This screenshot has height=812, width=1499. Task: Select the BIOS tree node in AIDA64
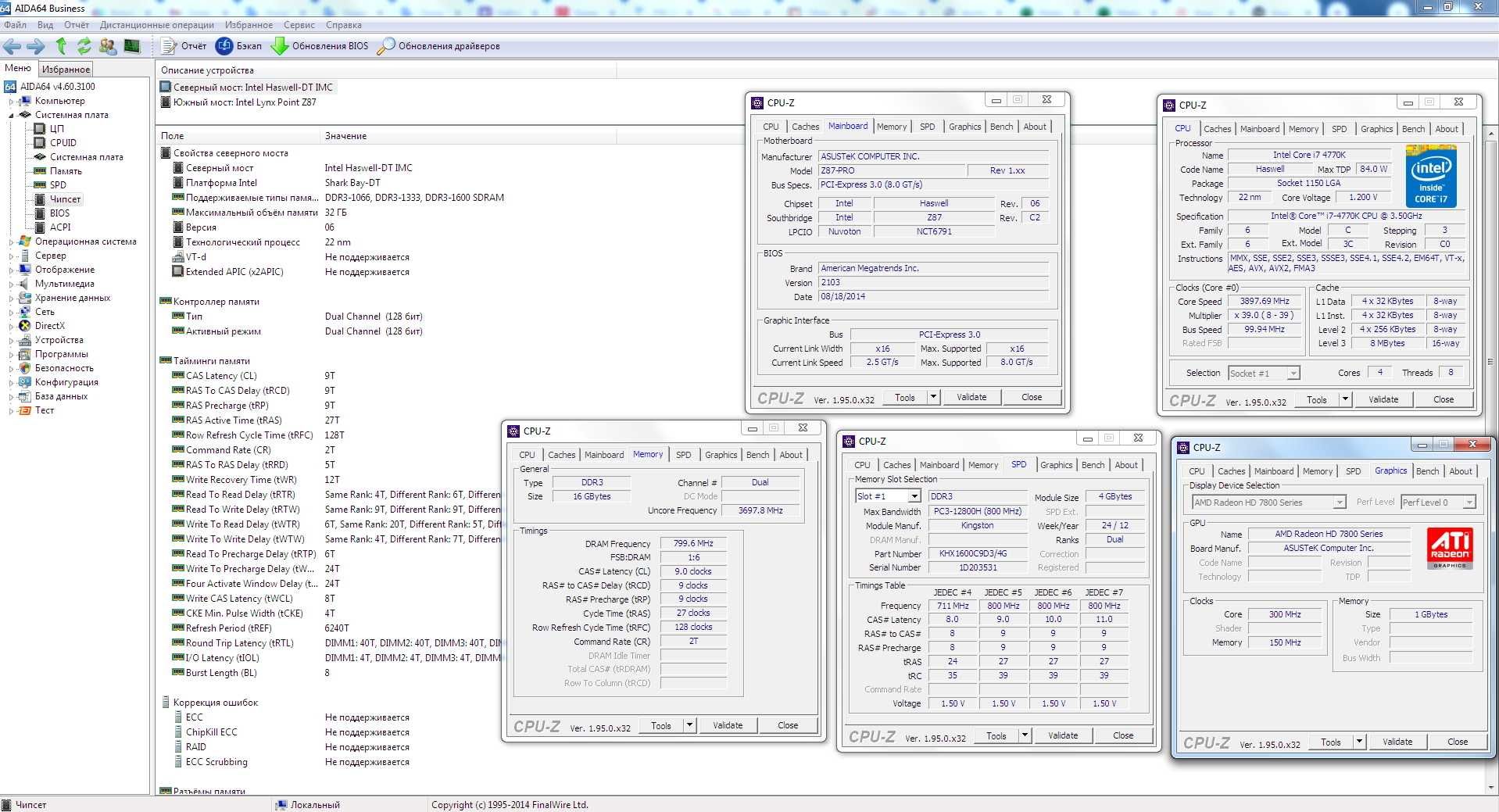(59, 213)
